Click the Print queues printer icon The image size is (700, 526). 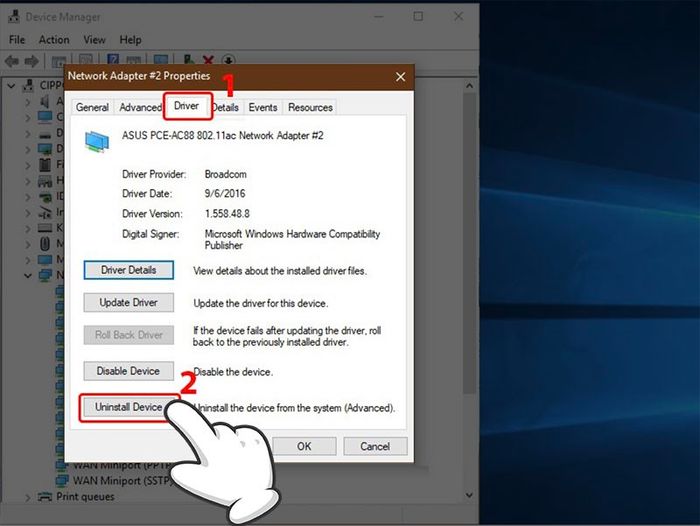tap(45, 497)
